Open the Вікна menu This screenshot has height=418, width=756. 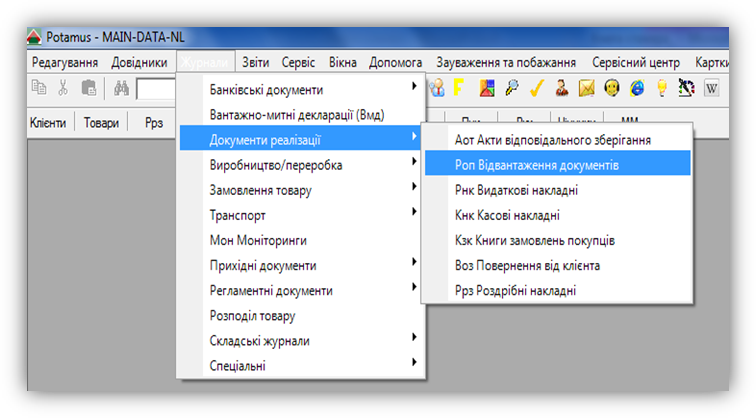pyautogui.click(x=343, y=62)
